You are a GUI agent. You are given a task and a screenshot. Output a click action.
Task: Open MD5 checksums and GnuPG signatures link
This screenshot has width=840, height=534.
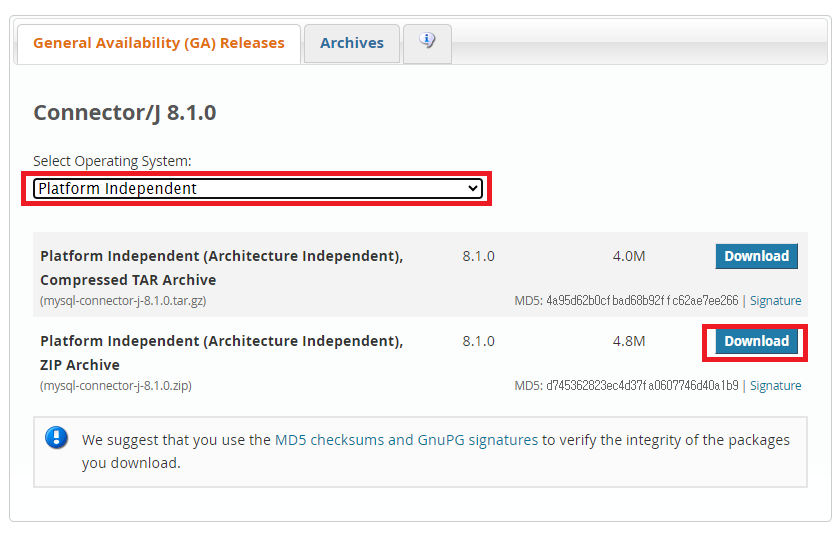point(406,440)
